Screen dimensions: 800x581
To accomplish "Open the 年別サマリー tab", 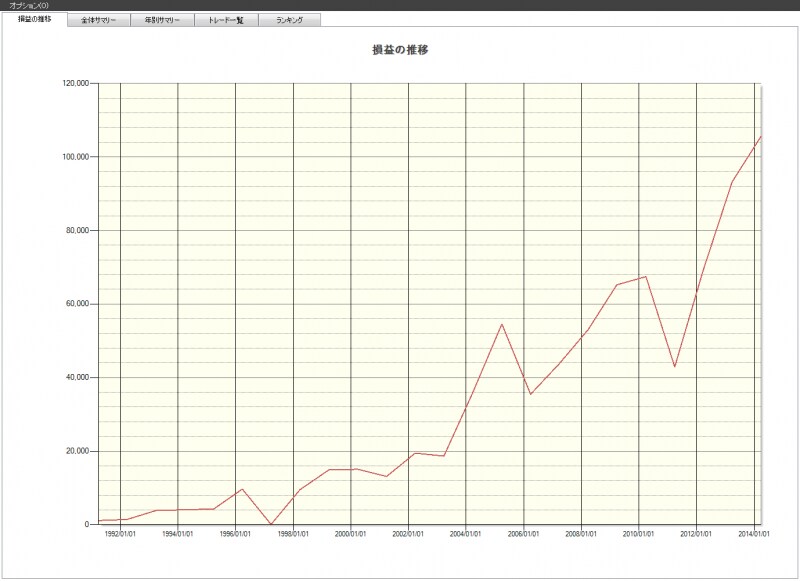I will click(x=162, y=20).
